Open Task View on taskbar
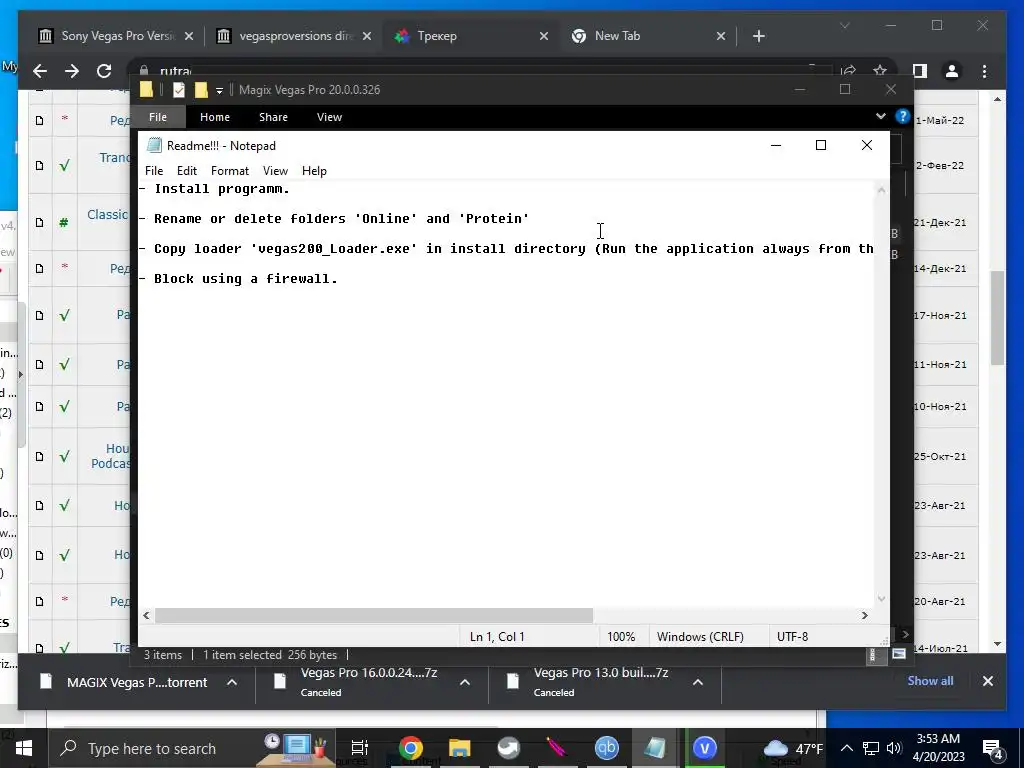 point(360,748)
